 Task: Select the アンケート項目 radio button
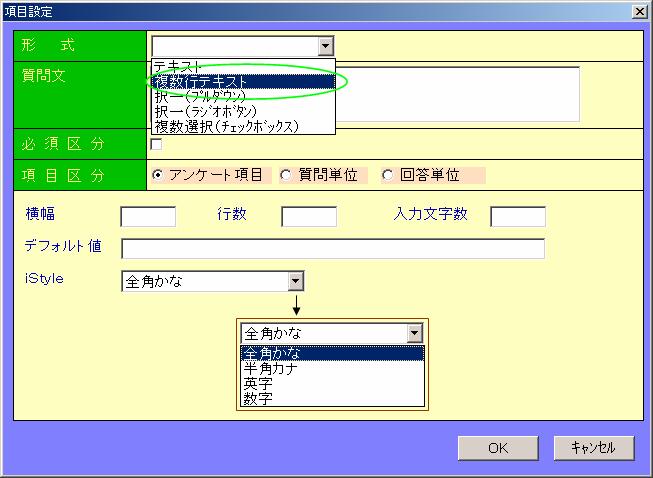158,175
